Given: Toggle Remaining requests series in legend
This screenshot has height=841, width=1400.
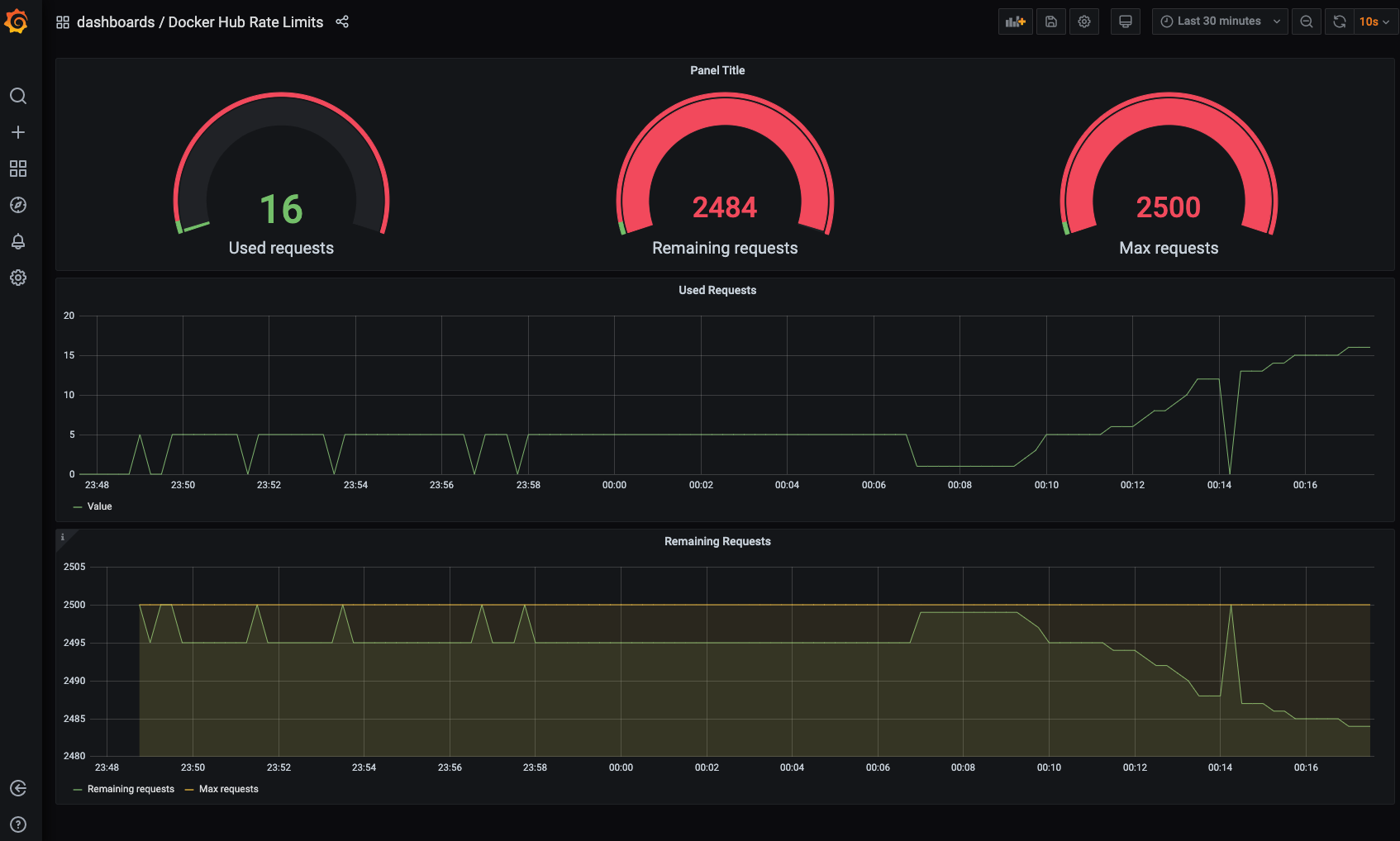Looking at the screenshot, I should [x=131, y=789].
